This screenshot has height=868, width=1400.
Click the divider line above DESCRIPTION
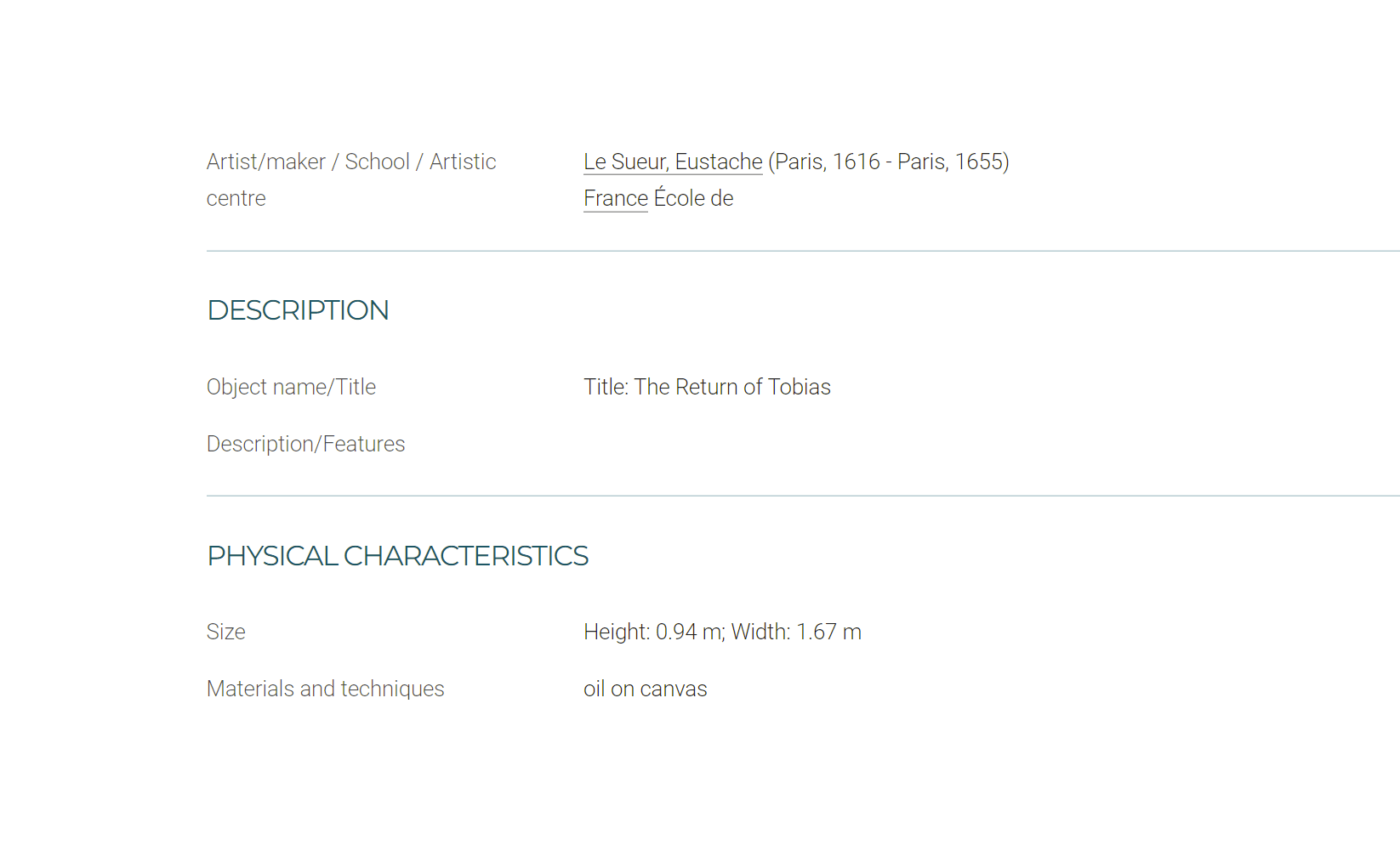(803, 251)
